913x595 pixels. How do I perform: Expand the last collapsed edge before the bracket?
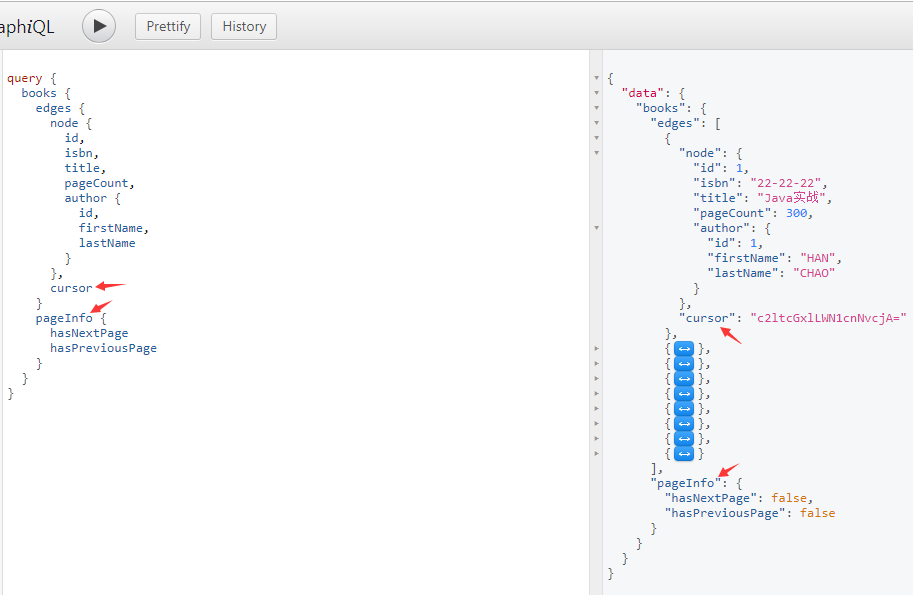pyautogui.click(x=683, y=453)
